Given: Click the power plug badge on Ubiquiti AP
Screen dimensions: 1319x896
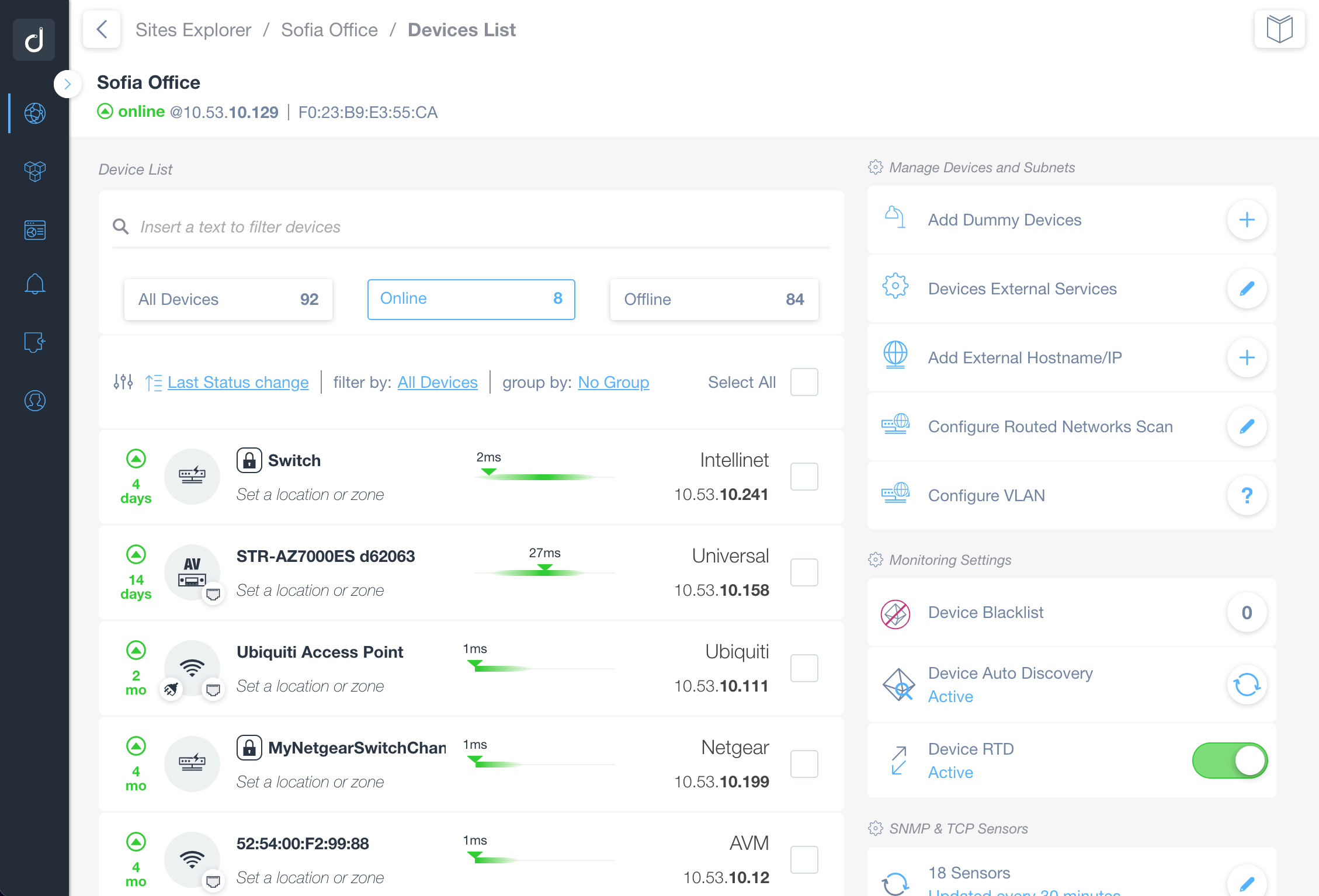Looking at the screenshot, I should click(x=171, y=690).
